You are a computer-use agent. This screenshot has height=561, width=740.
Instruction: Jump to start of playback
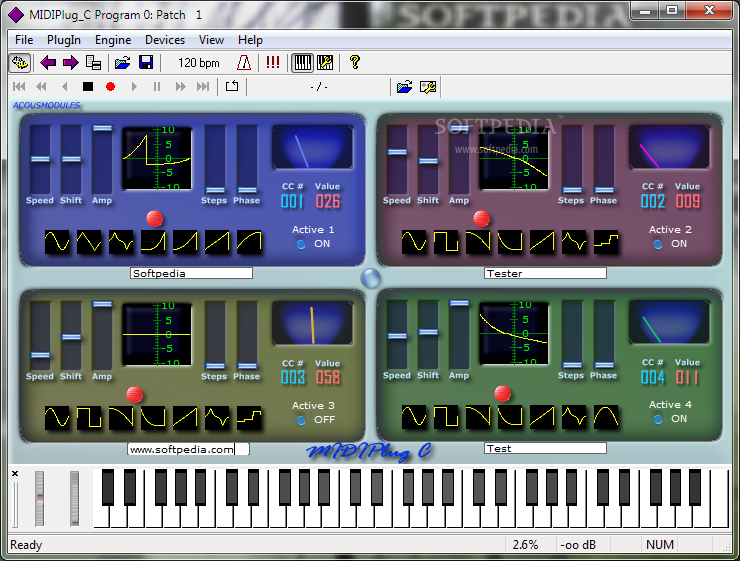tap(19, 86)
